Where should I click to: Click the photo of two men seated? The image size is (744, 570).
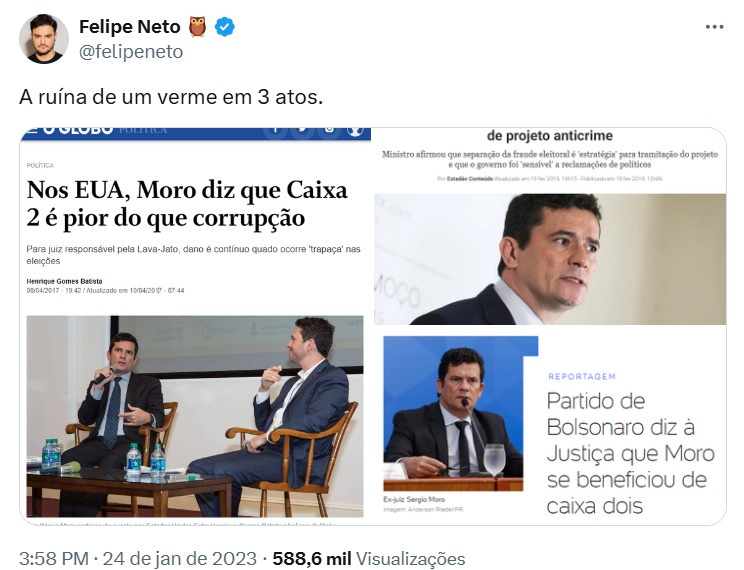[x=195, y=416]
